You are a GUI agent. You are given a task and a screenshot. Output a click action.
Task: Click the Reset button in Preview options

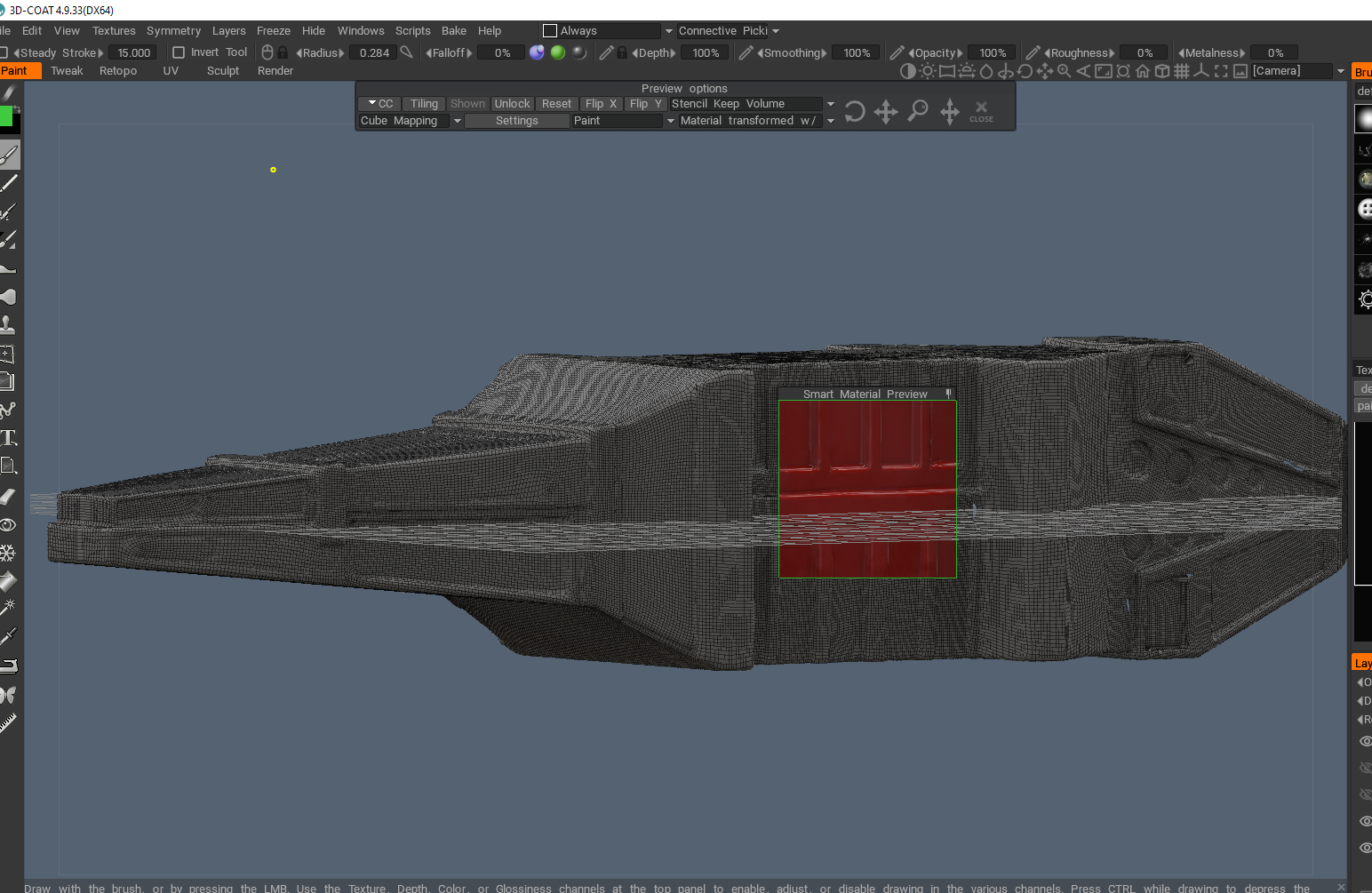point(556,104)
